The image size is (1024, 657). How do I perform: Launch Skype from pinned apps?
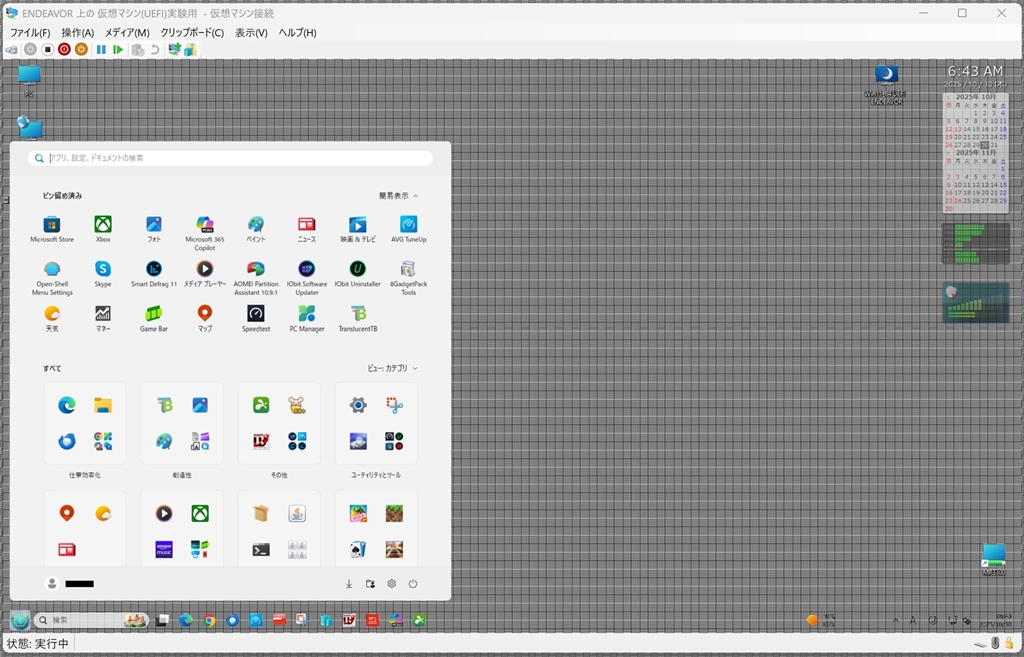click(103, 274)
